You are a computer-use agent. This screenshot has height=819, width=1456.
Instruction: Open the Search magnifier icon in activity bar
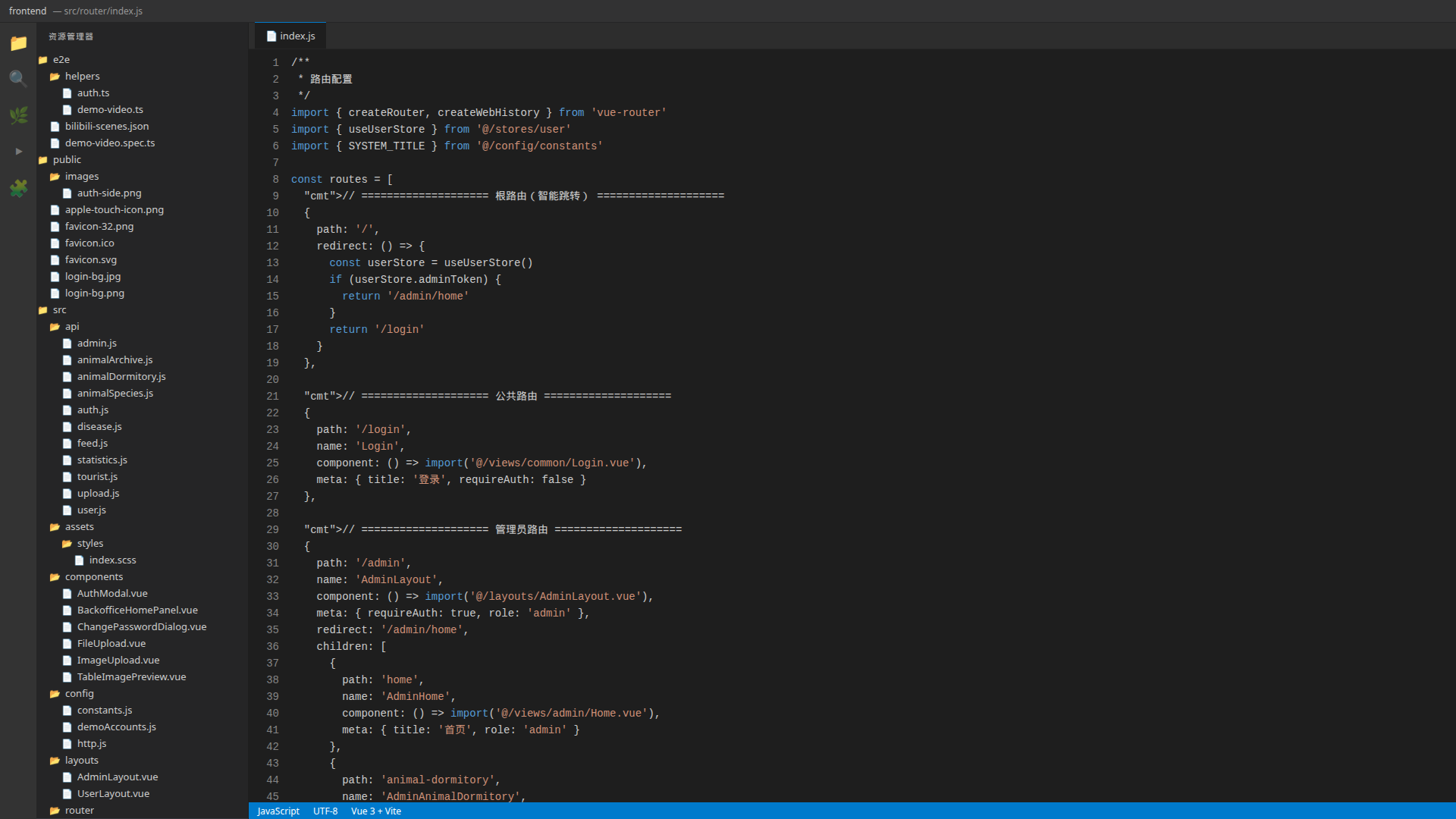tap(18, 79)
